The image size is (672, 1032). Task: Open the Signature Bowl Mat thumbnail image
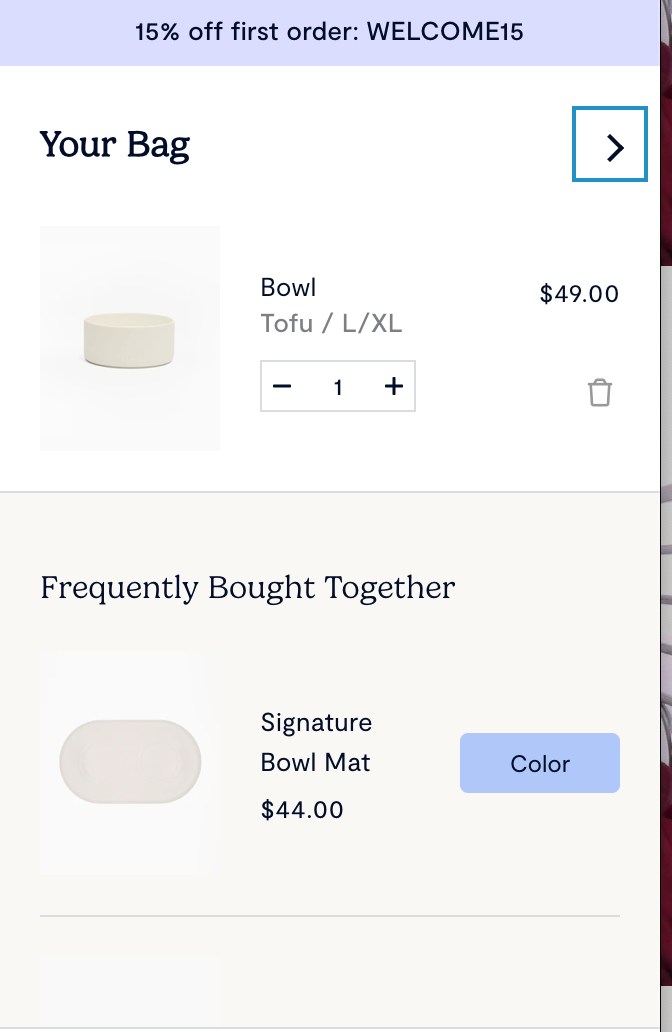(x=130, y=763)
